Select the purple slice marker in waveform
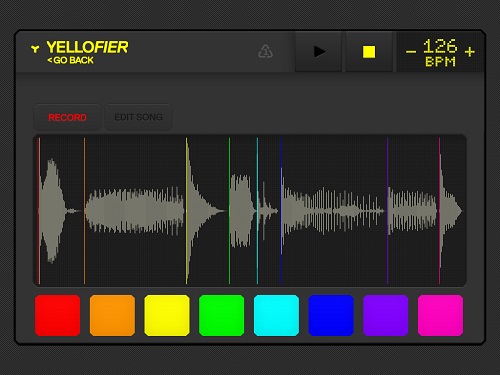 (x=387, y=211)
